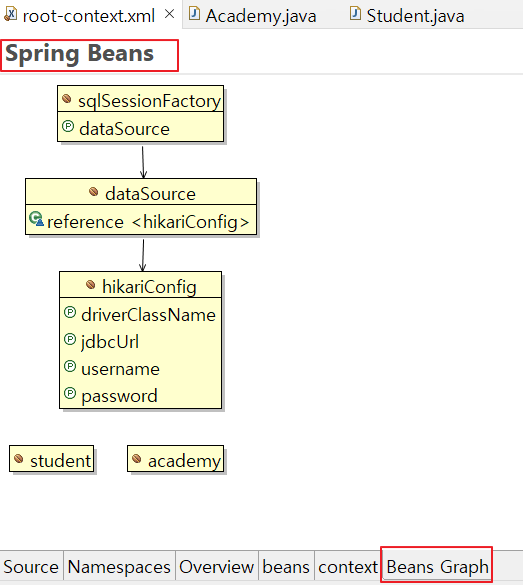Click the Java file icon on Student.java tab
This screenshot has width=523, height=585.
click(356, 13)
